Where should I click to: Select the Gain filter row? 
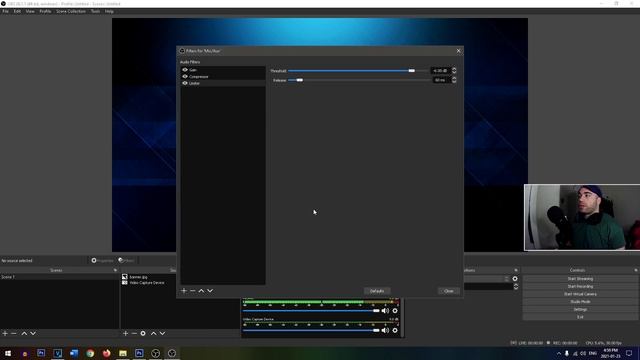(223, 70)
